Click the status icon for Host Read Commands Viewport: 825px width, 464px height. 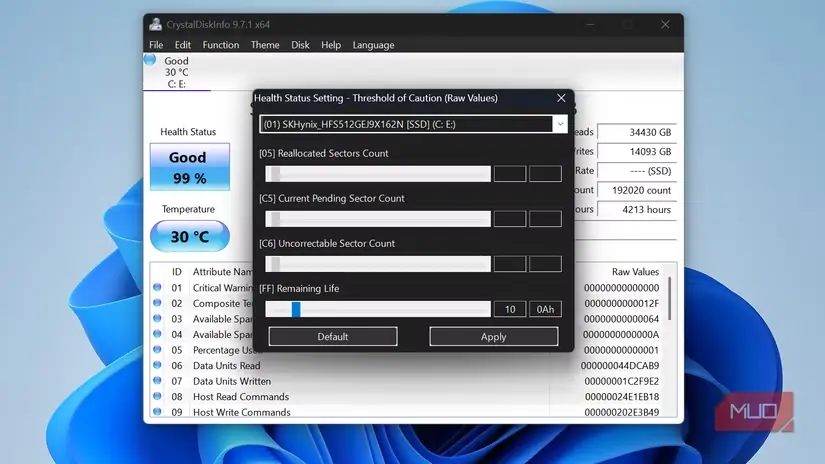[x=157, y=396]
